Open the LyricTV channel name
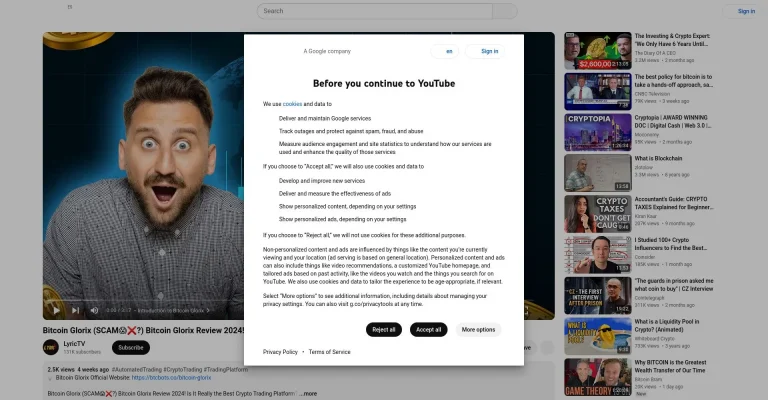 (x=74, y=344)
